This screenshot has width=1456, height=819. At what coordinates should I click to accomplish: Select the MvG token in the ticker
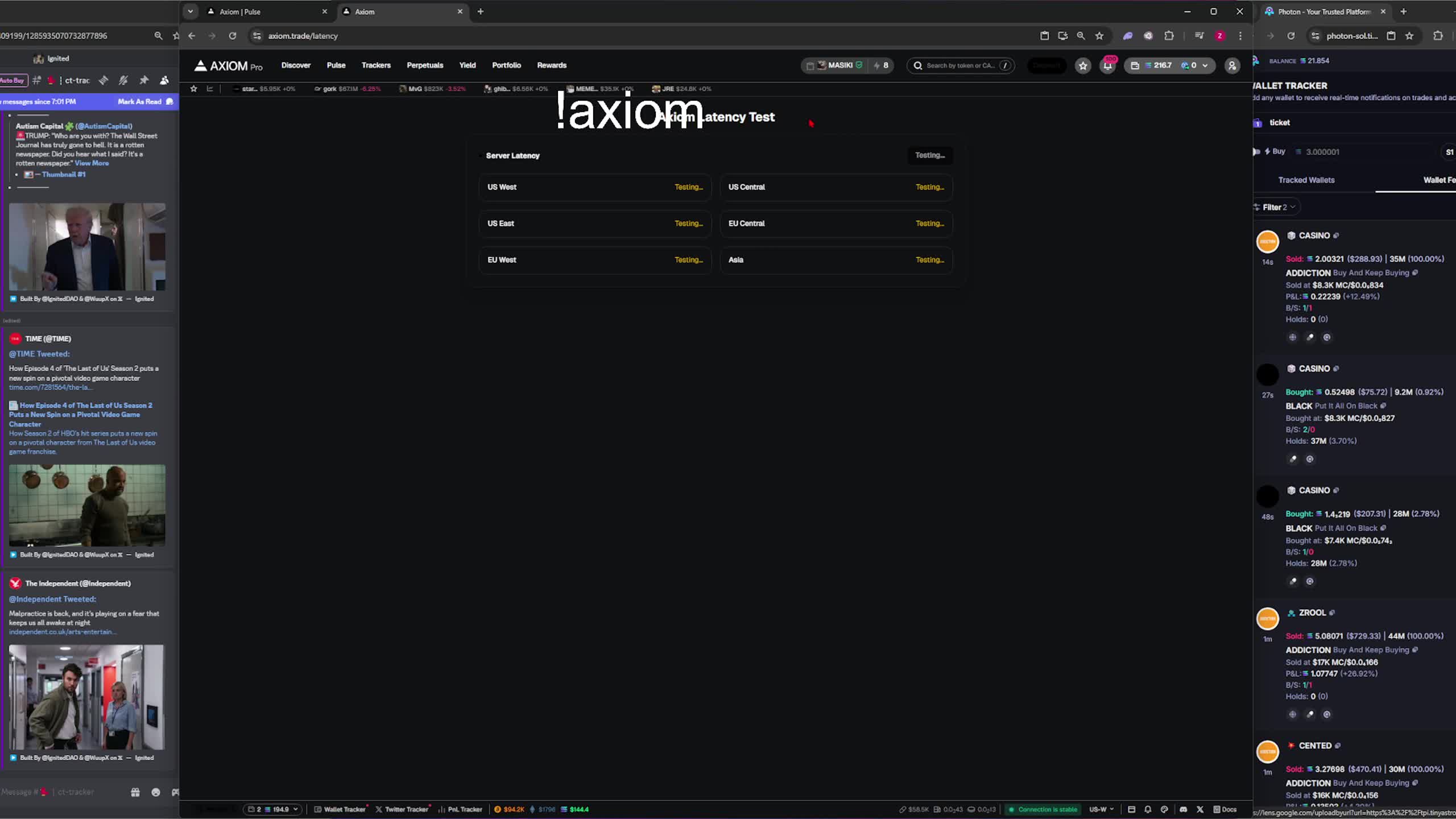click(x=432, y=89)
